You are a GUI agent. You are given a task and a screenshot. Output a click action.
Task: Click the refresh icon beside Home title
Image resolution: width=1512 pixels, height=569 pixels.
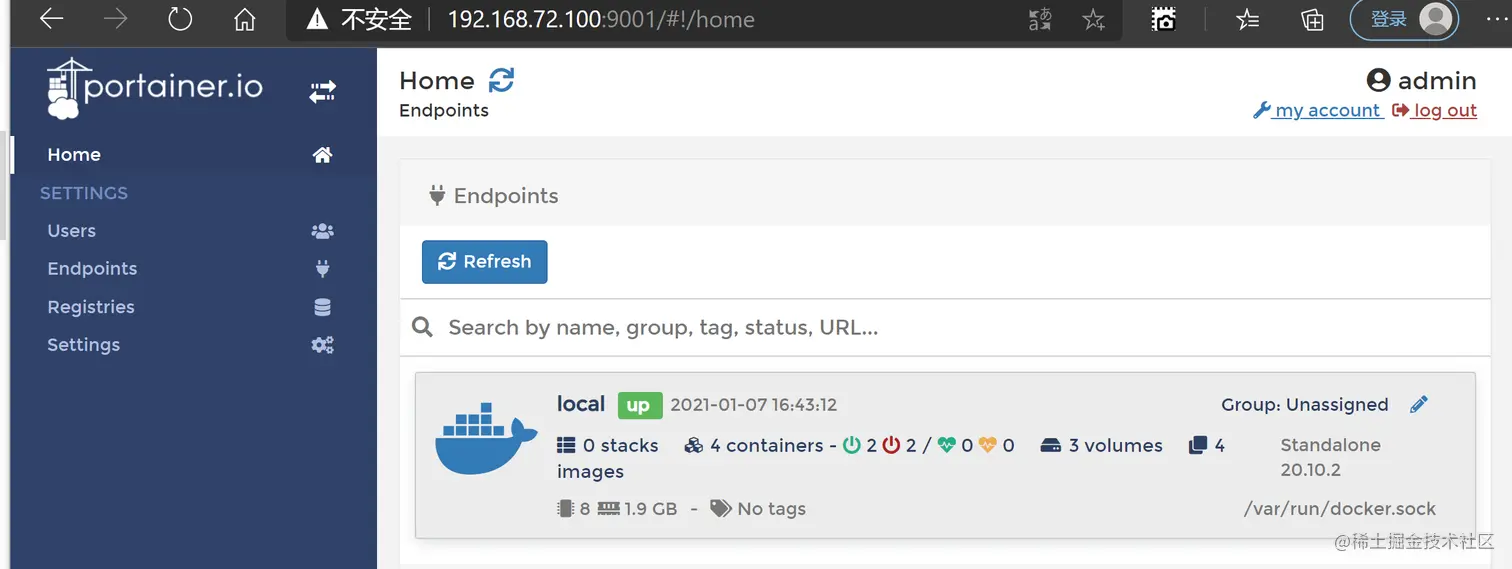coord(501,80)
